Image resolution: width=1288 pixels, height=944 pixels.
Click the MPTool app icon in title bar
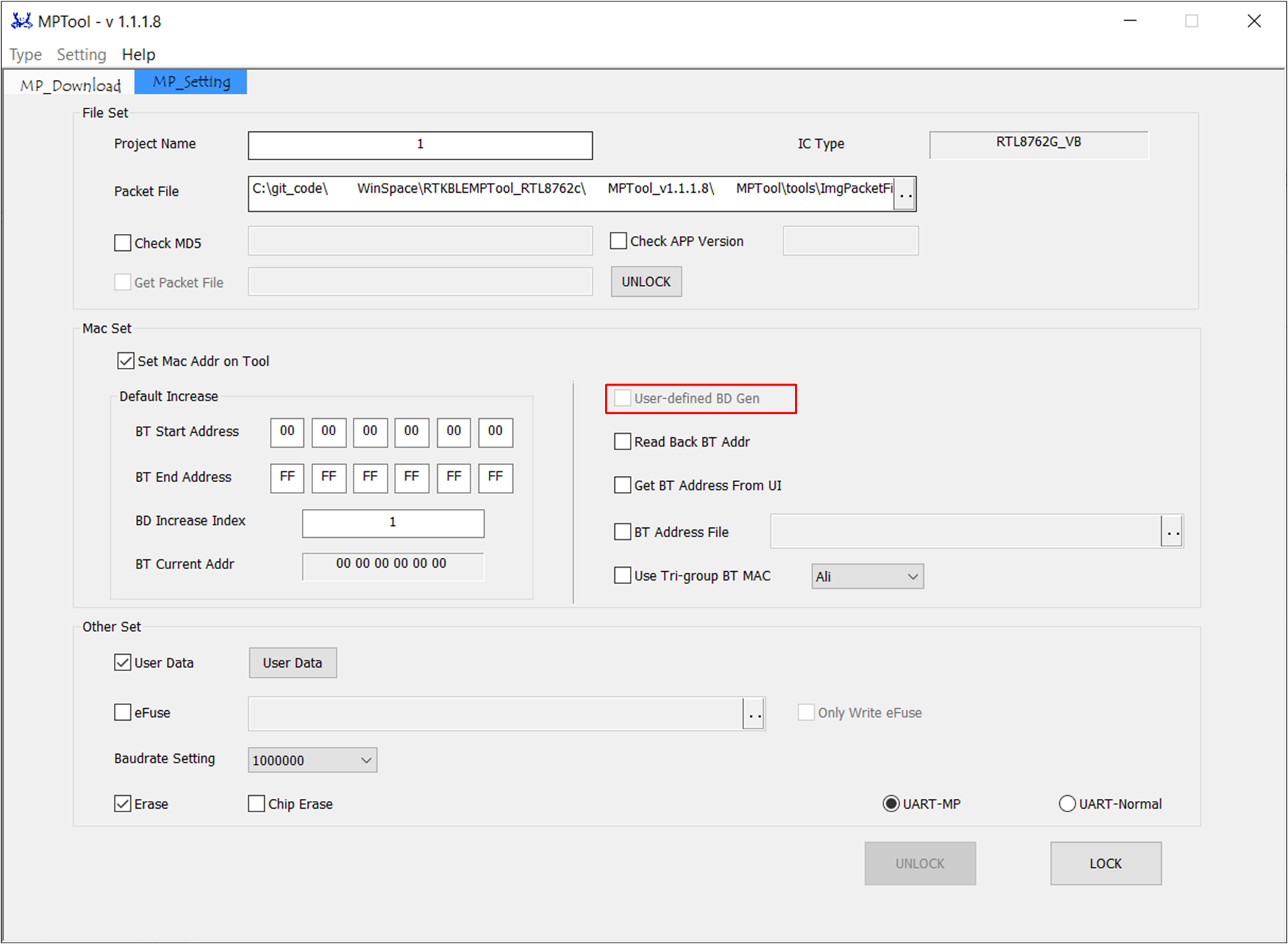click(x=21, y=21)
